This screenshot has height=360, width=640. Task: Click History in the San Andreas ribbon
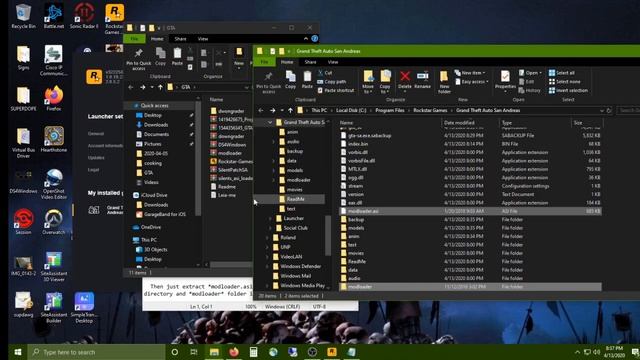(529, 90)
